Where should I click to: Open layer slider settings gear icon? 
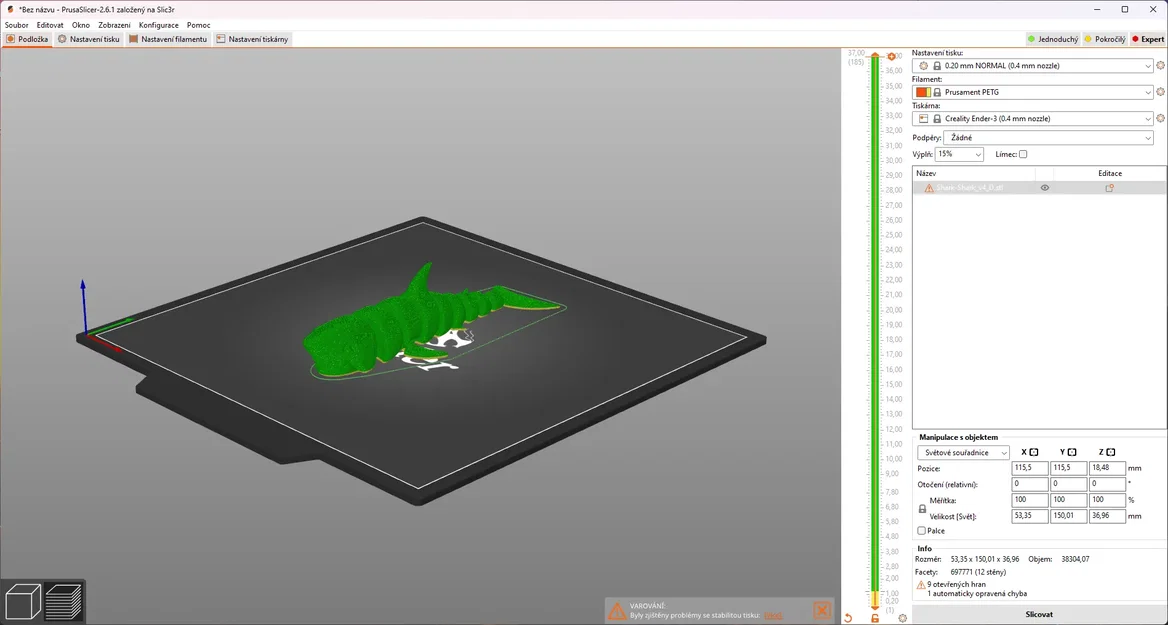pos(903,618)
